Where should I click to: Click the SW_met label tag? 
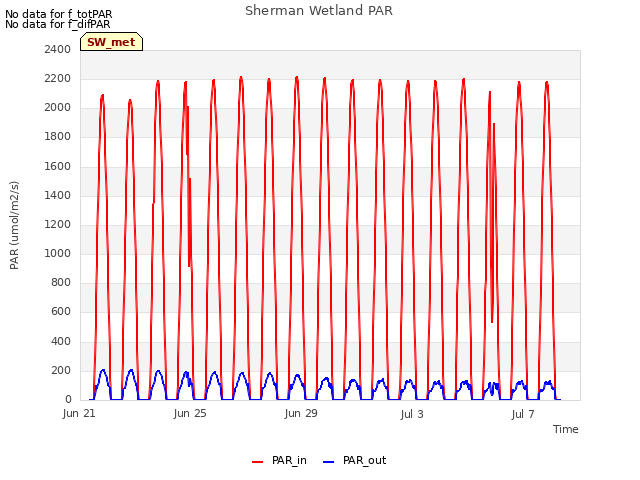[x=111, y=42]
